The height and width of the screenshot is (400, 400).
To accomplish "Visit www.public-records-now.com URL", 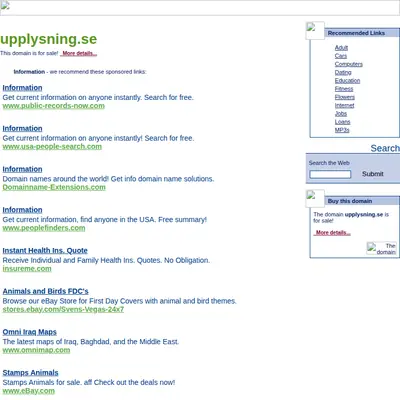I will [54, 106].
